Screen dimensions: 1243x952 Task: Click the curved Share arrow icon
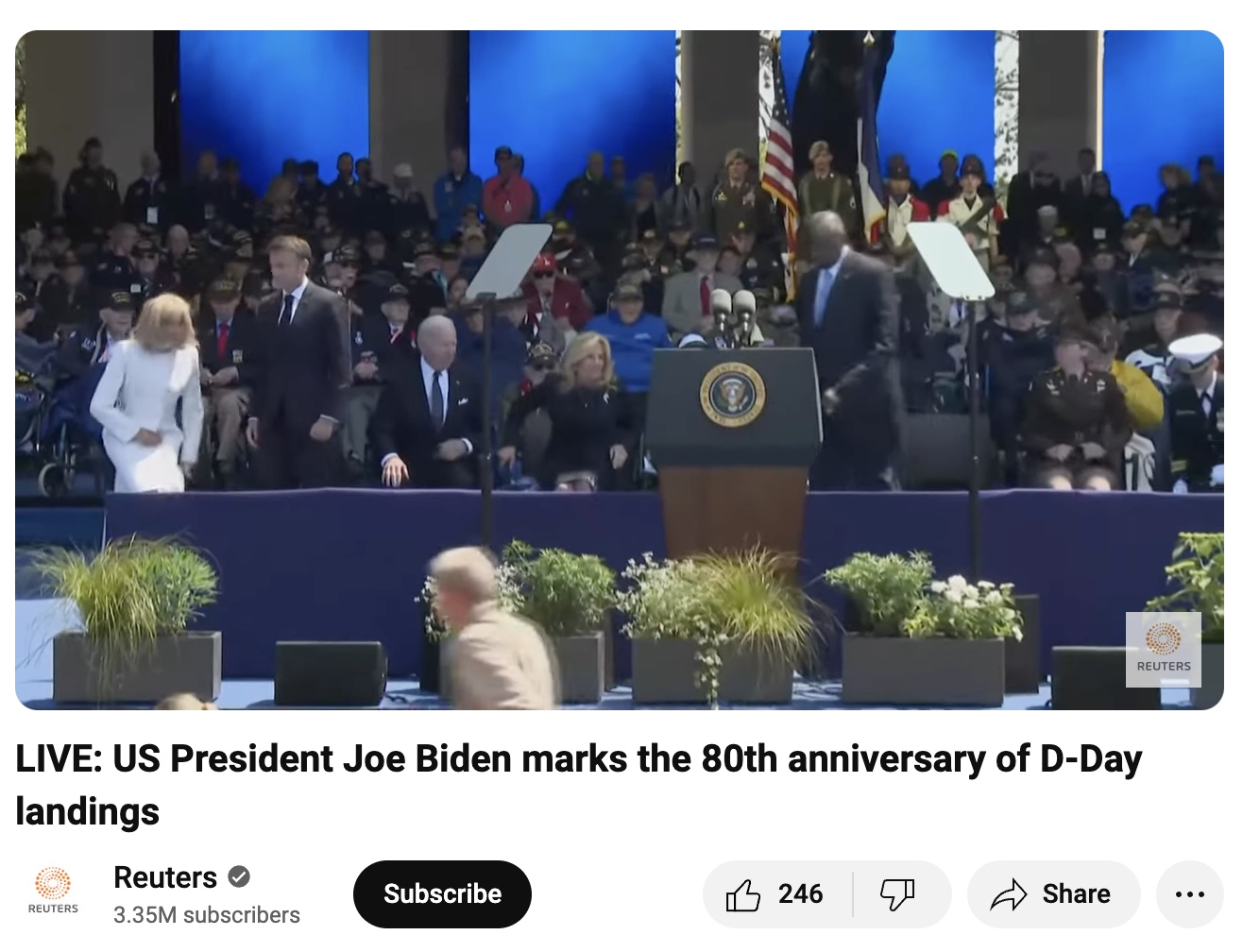pyautogui.click(x=1009, y=894)
